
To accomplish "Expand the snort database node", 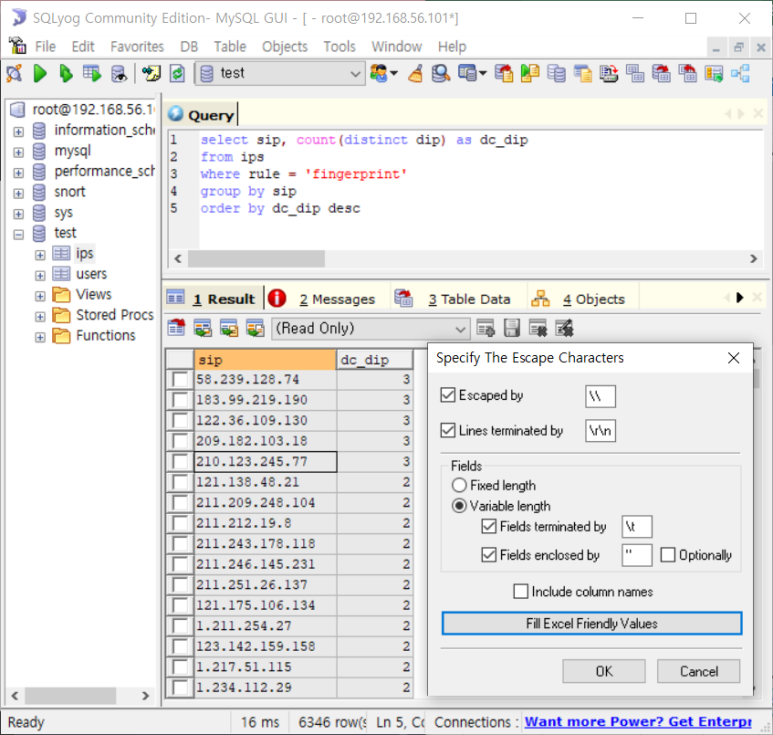I will coord(18,193).
